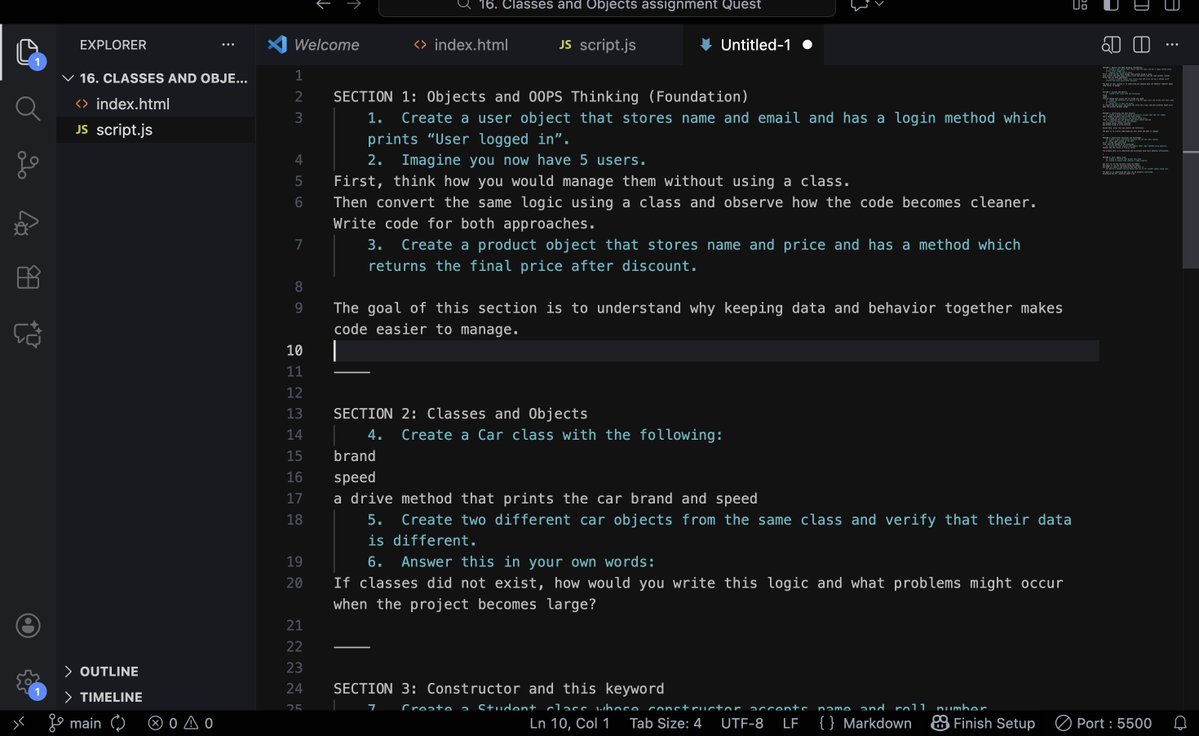Click the Explorer more actions ellipsis

(228, 44)
